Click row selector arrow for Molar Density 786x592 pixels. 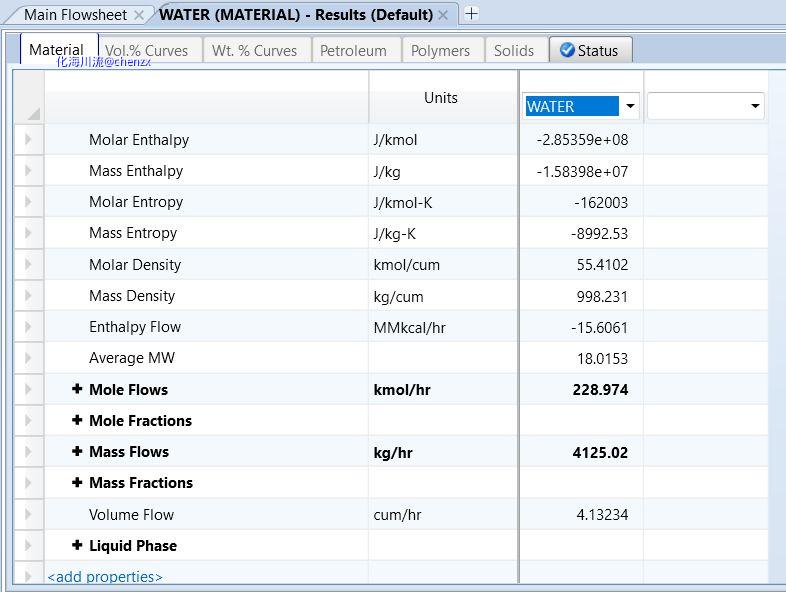(29, 264)
